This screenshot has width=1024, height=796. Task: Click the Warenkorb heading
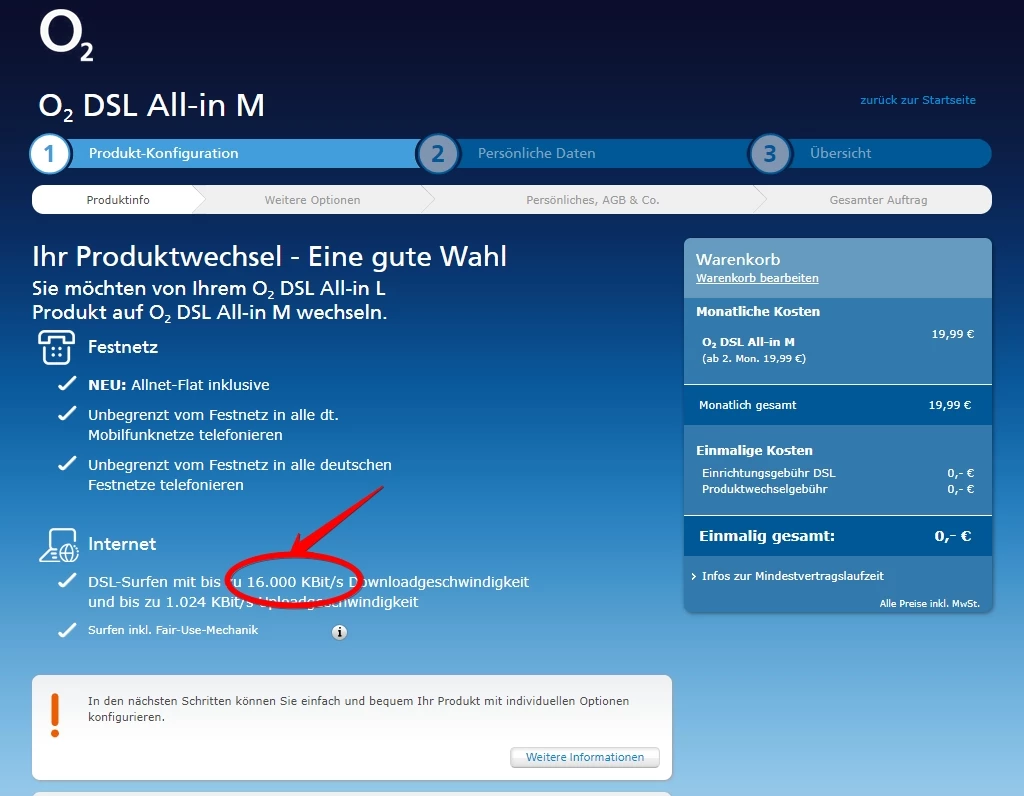(x=737, y=259)
